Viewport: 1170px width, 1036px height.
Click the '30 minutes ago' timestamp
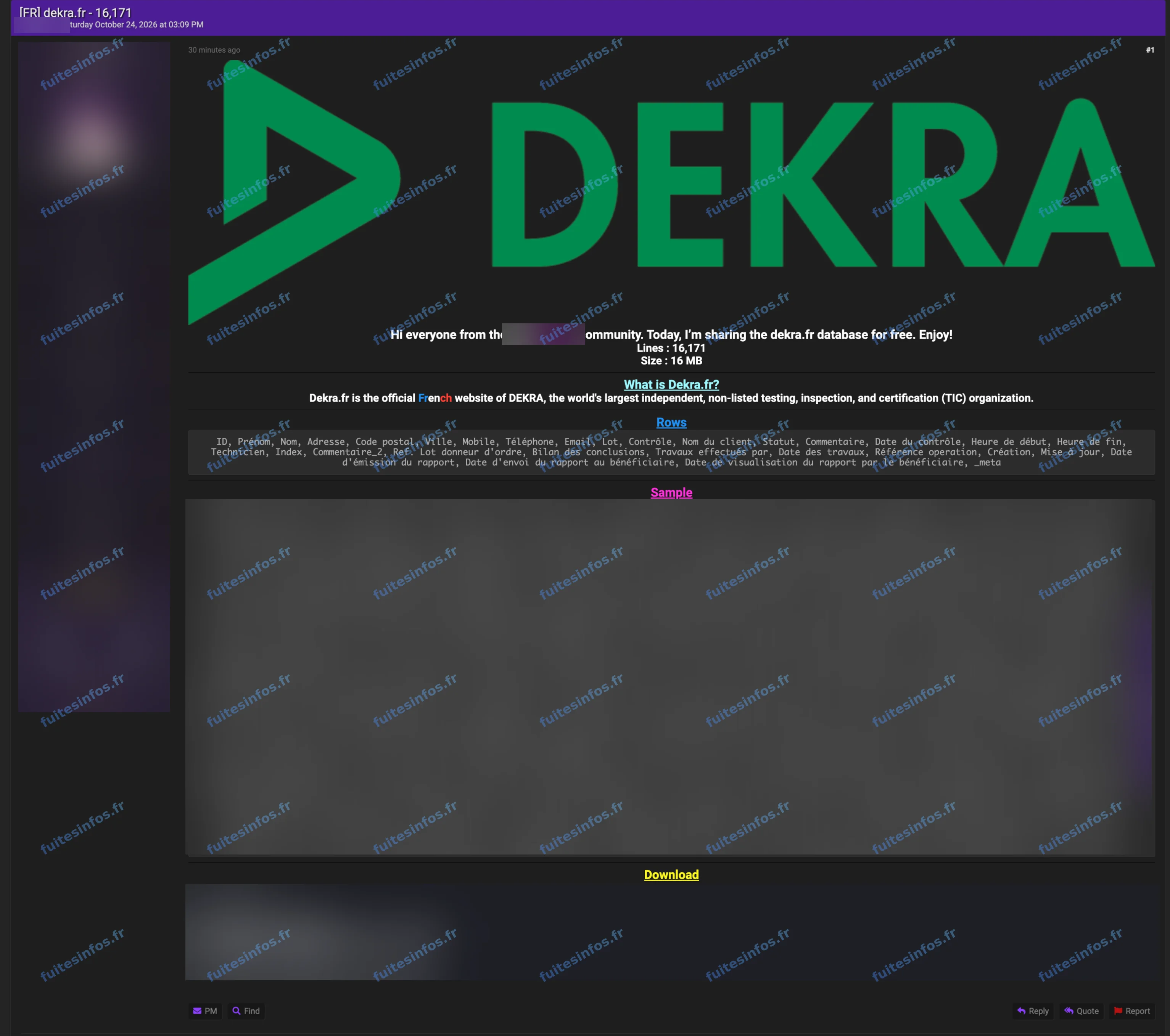(x=214, y=50)
